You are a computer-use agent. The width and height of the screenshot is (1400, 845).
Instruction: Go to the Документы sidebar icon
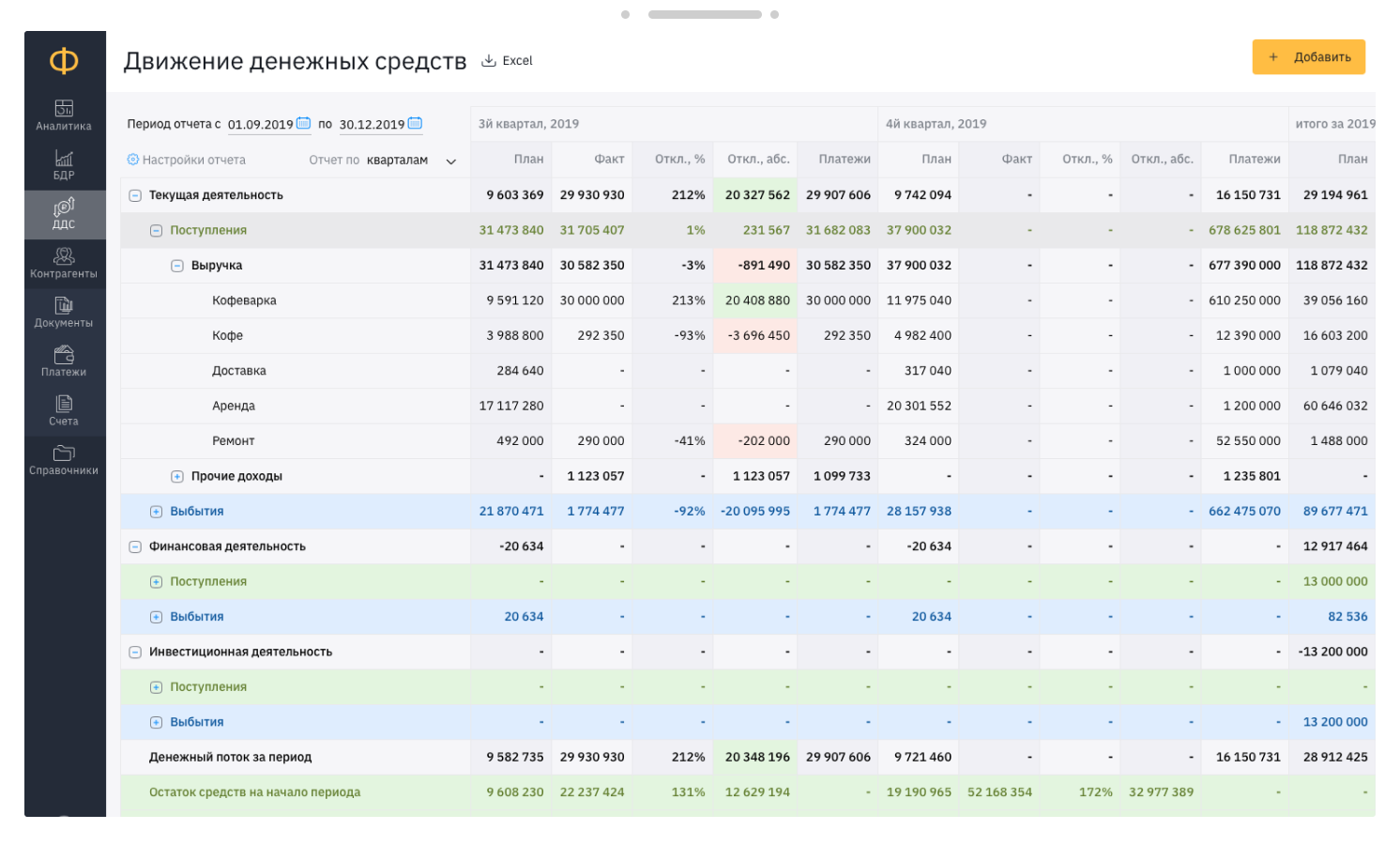pos(64,306)
